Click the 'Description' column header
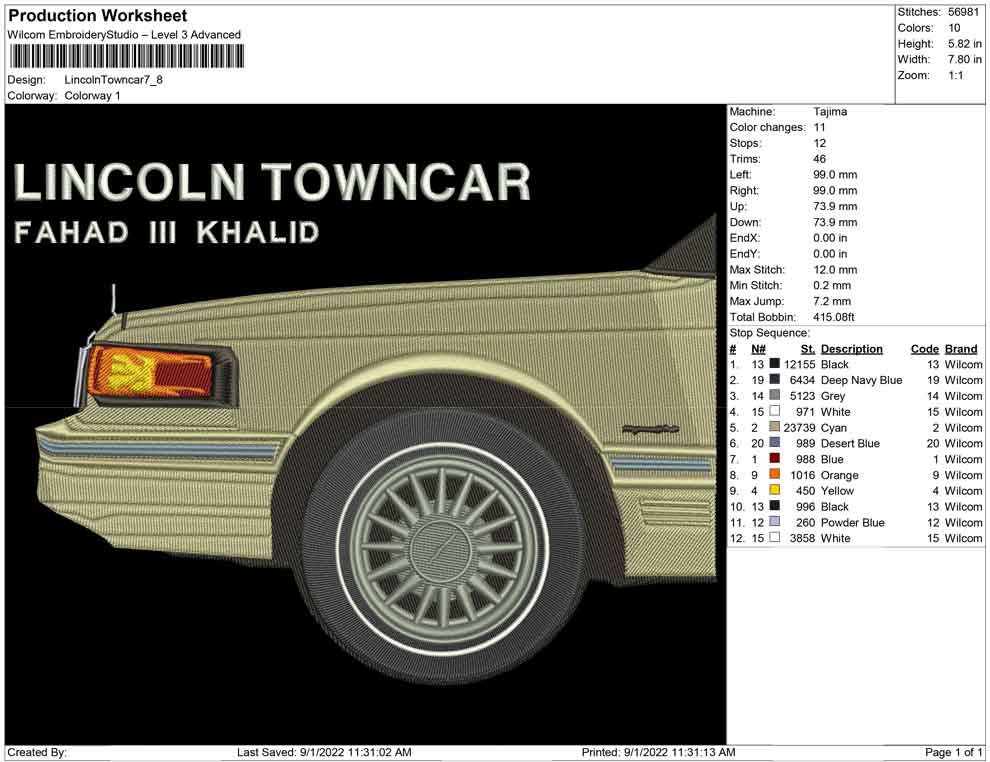 click(x=852, y=348)
